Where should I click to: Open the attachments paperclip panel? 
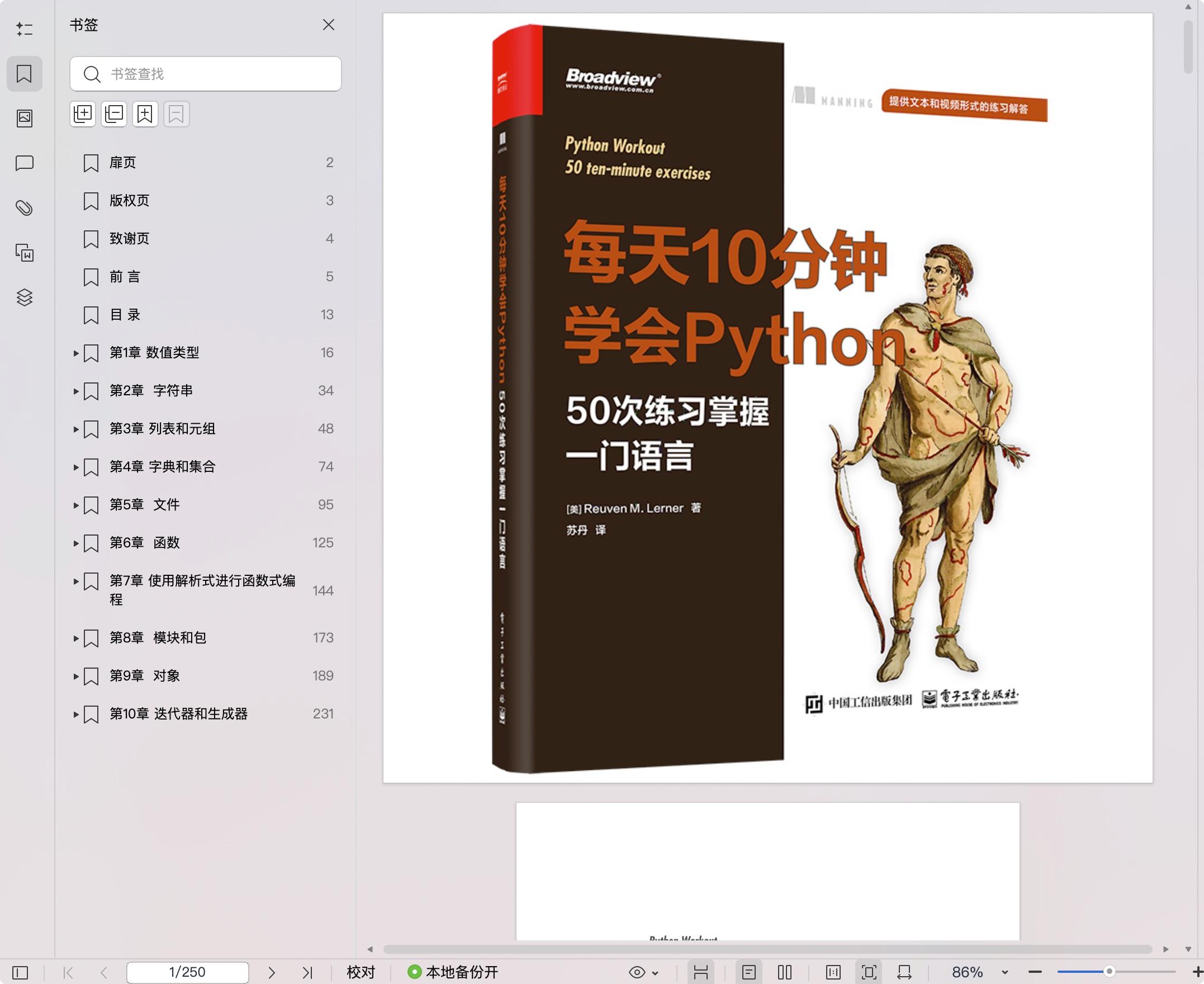25,208
